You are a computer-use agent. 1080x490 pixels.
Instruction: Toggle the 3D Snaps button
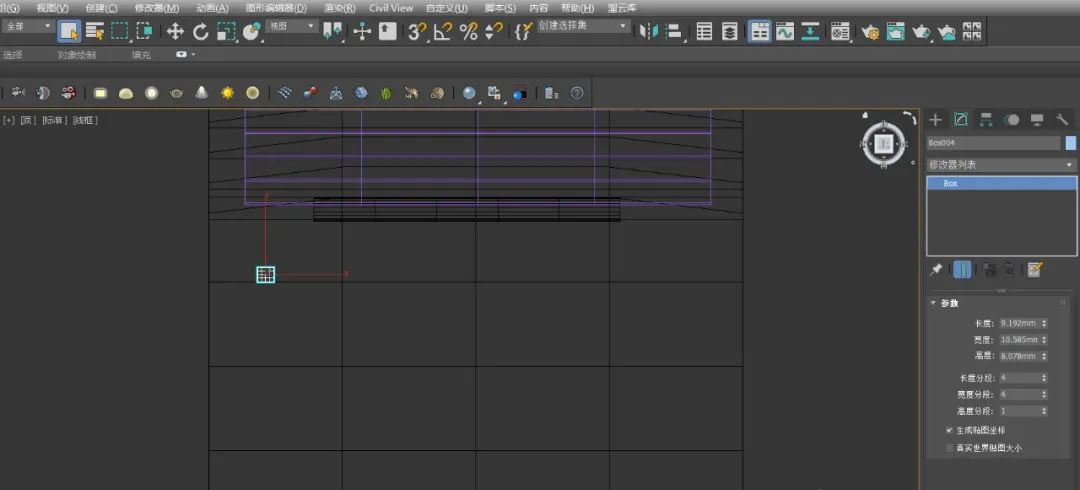point(417,31)
